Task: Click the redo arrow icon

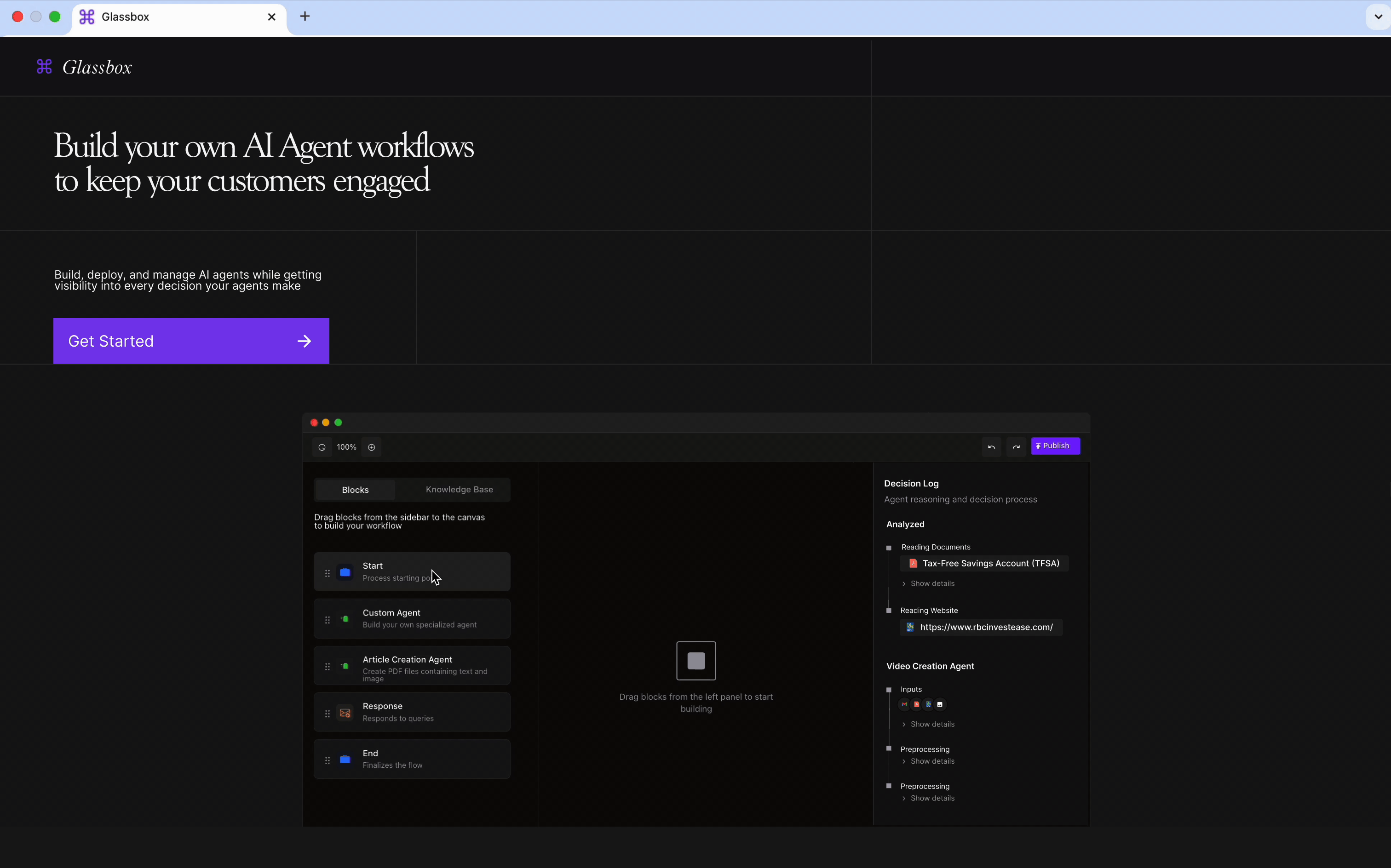Action: [x=1016, y=447]
